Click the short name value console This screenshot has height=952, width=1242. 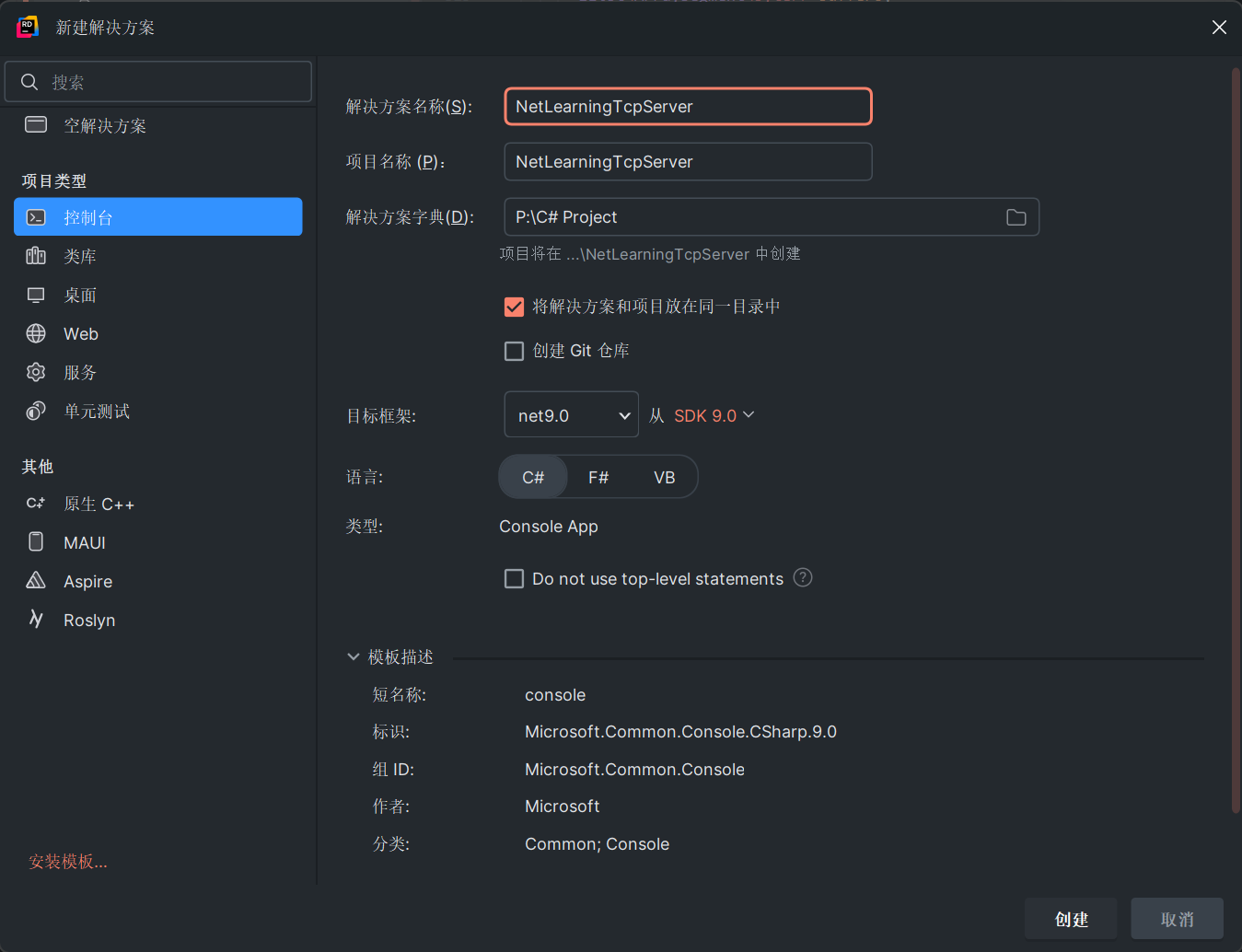tap(555, 695)
